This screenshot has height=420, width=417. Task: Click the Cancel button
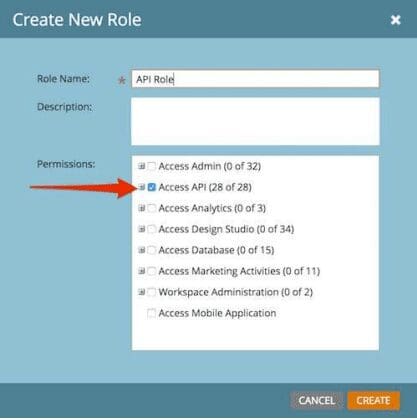coord(317,400)
